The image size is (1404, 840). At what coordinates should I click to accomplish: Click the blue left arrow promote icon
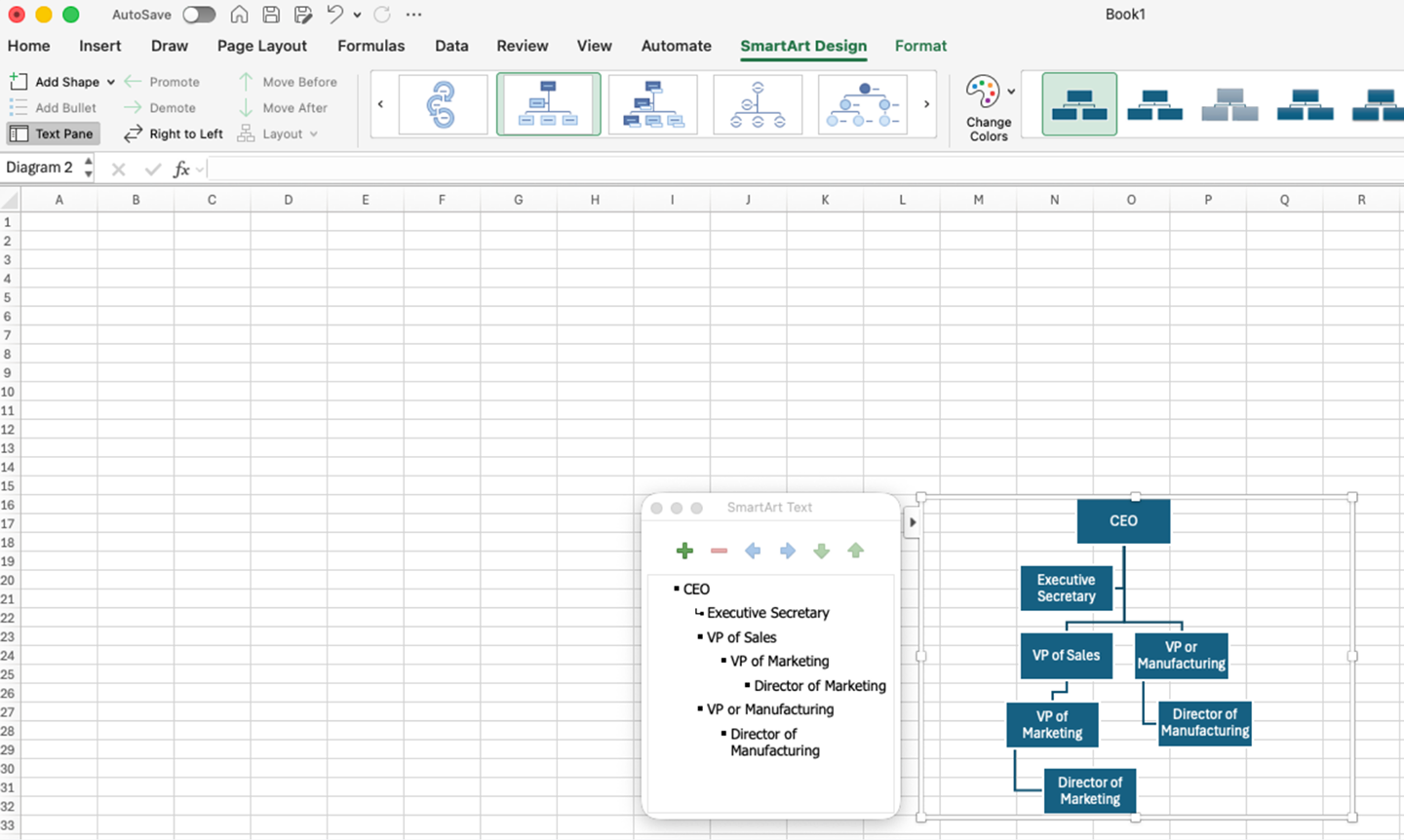tap(753, 551)
